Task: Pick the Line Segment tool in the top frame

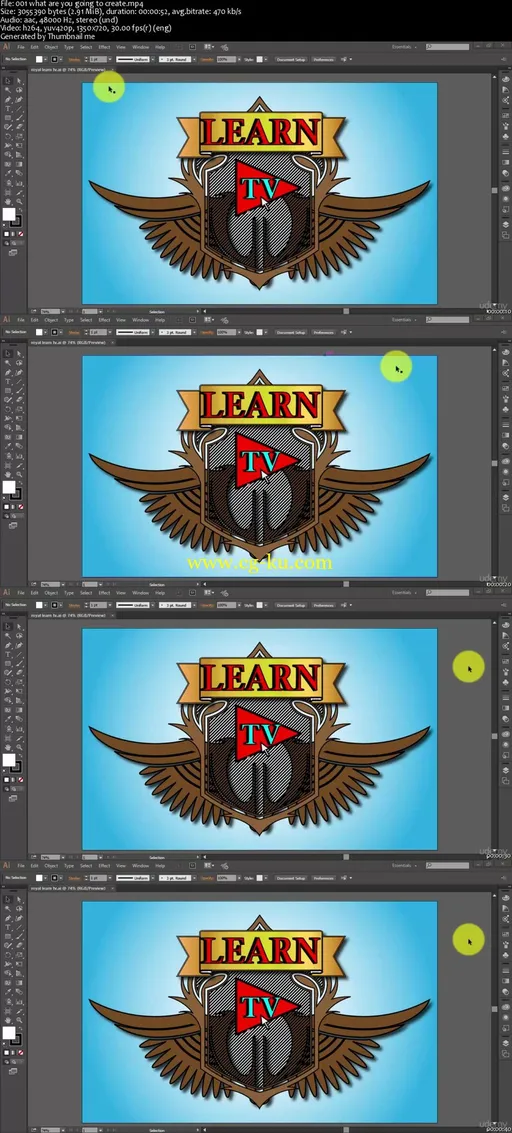Action: (19, 108)
